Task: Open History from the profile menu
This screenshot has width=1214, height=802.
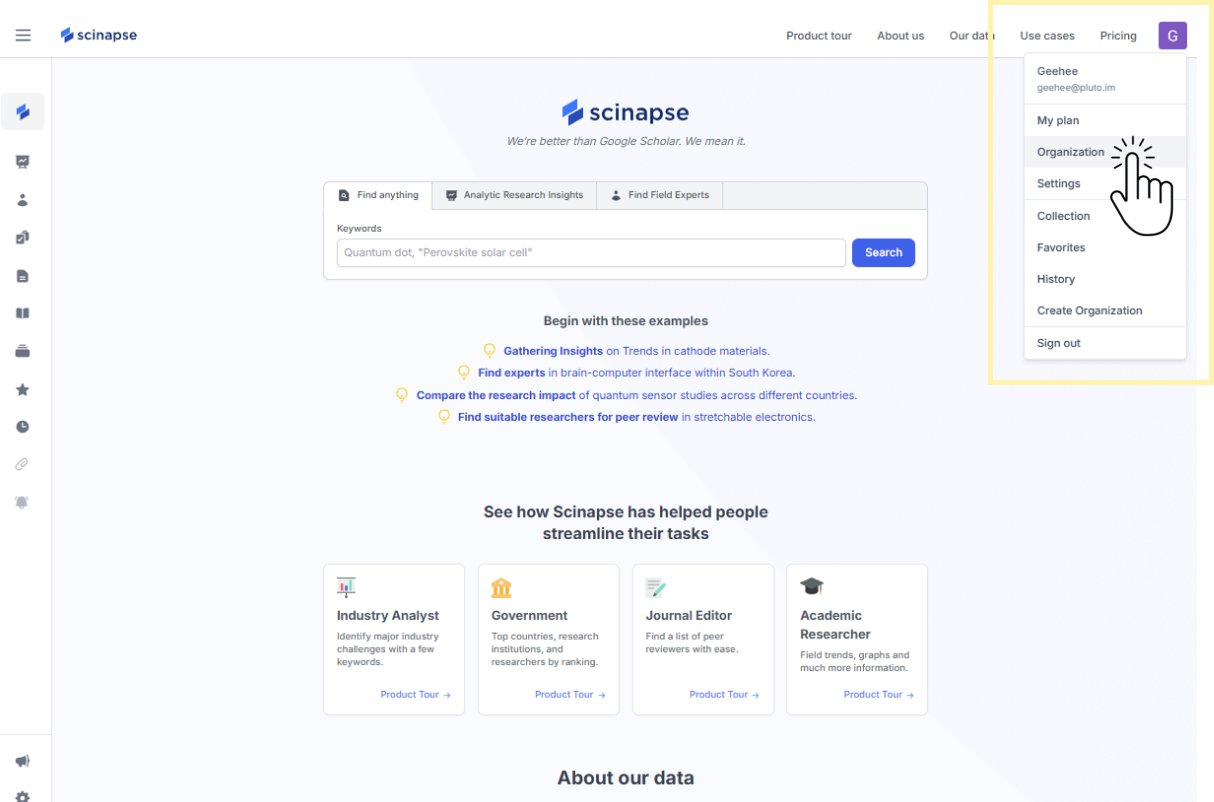Action: pyautogui.click(x=1105, y=279)
